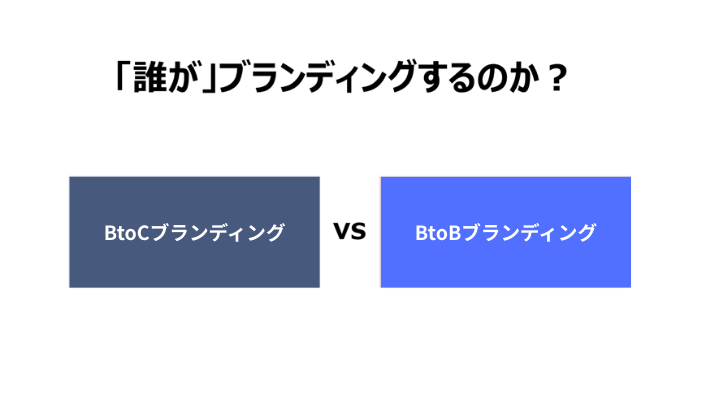Click the letter S in VS

click(359, 231)
